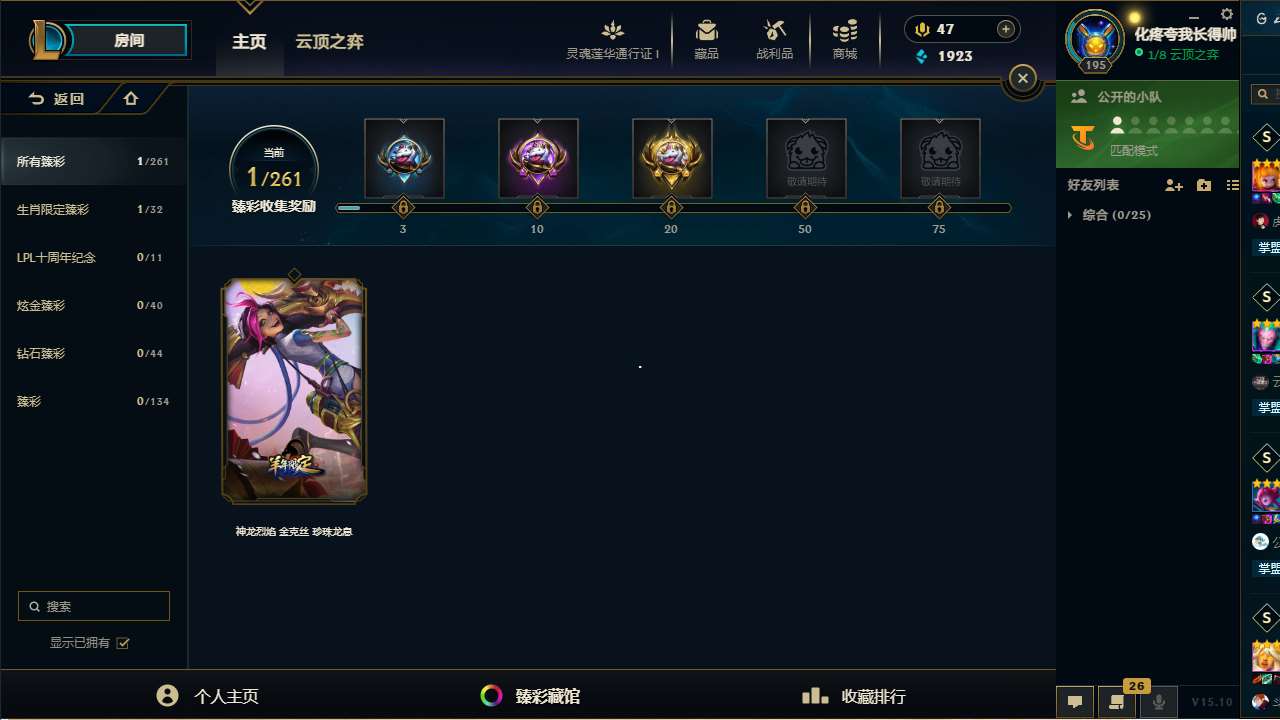Click the plus icon to buy currency
This screenshot has width=1280, height=720.
(x=1006, y=29)
